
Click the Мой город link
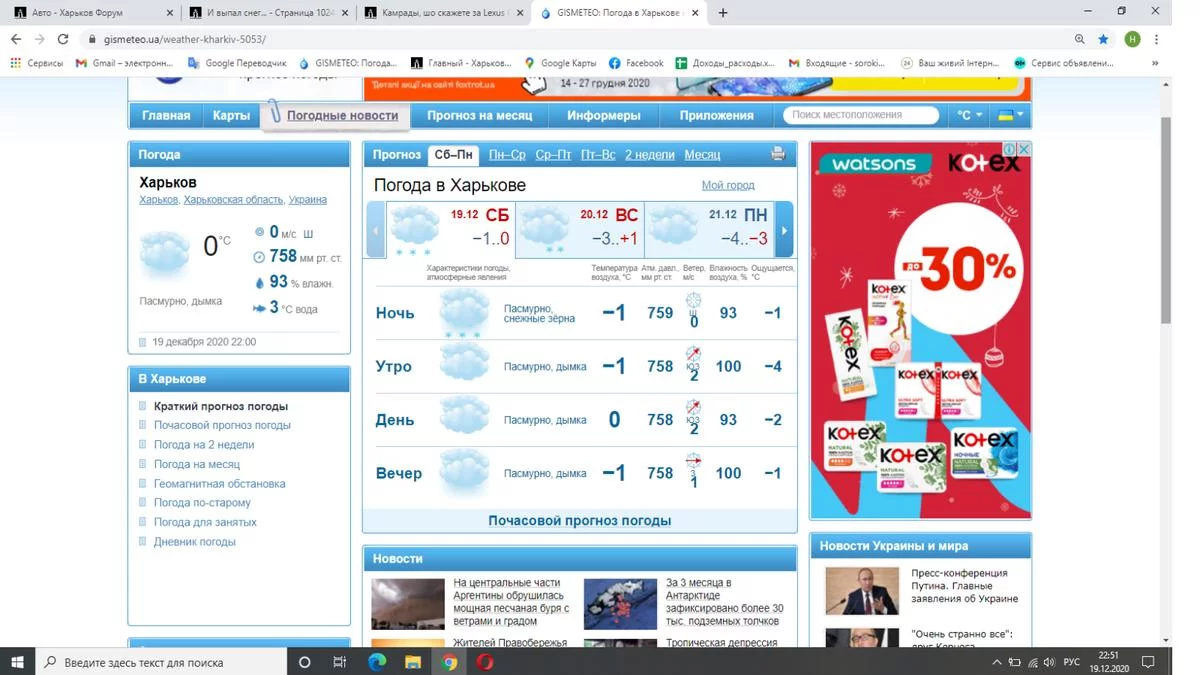tap(728, 185)
